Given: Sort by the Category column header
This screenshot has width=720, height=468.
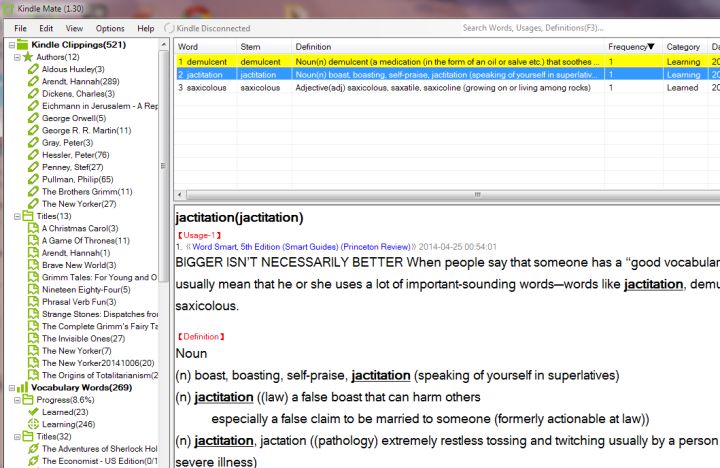Looking at the screenshot, I should pyautogui.click(x=685, y=47).
